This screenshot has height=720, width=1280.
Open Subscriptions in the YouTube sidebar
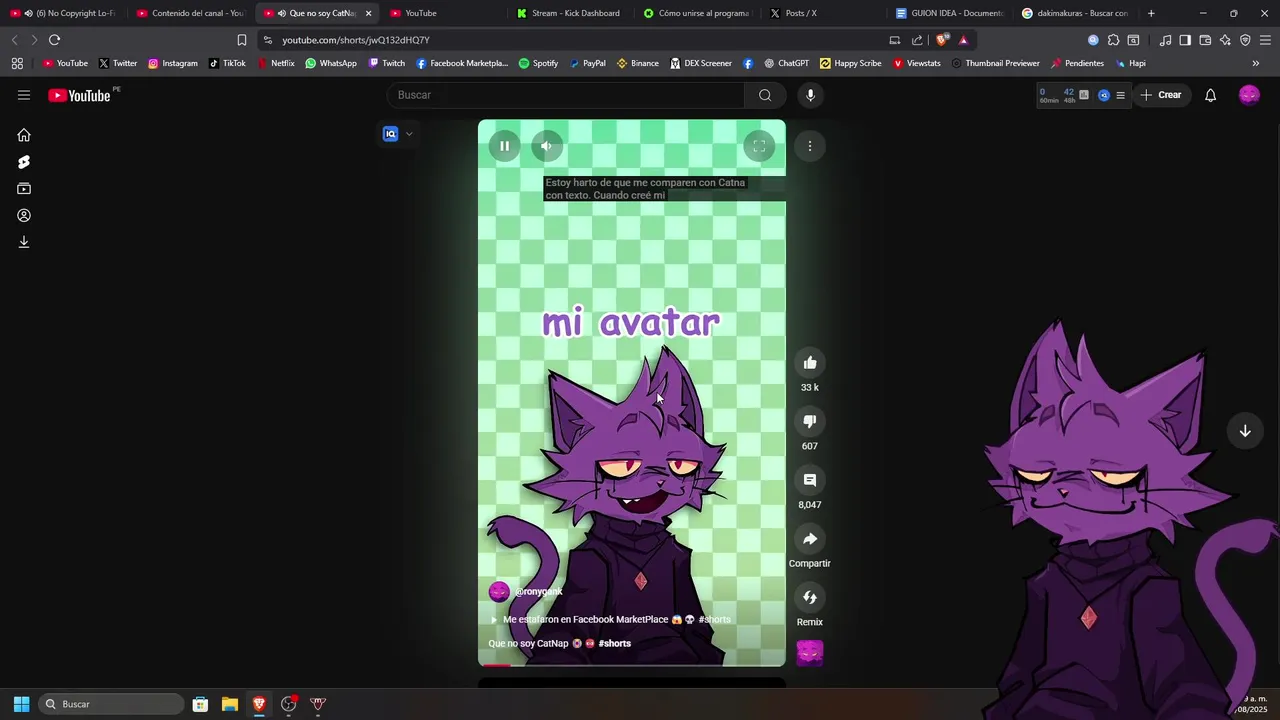(x=24, y=189)
